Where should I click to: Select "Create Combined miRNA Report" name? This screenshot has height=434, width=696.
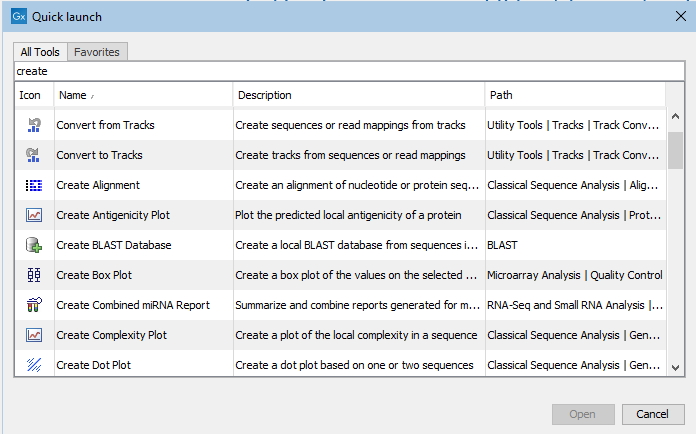133,305
